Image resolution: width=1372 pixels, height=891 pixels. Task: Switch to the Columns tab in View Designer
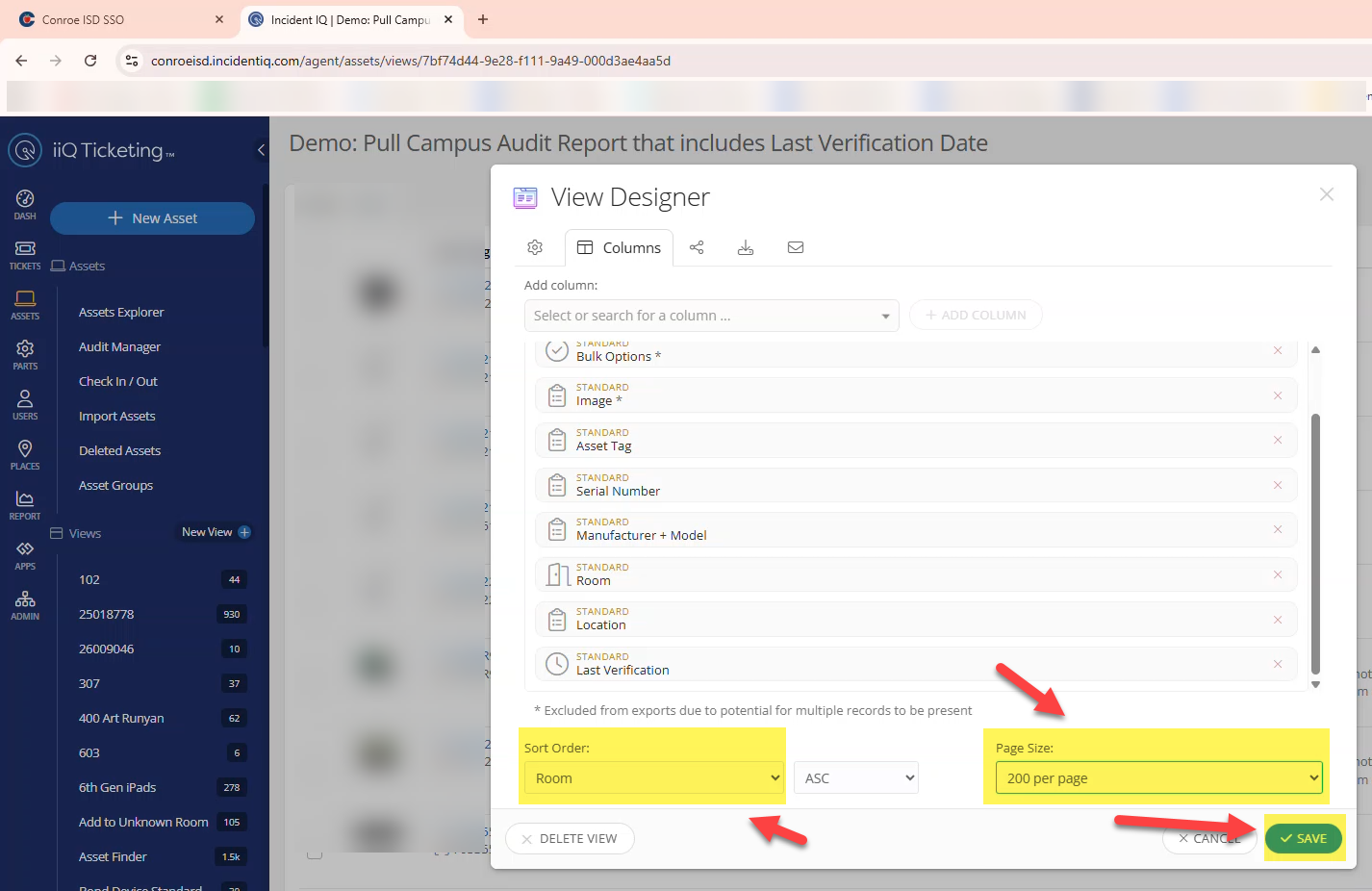coord(619,247)
